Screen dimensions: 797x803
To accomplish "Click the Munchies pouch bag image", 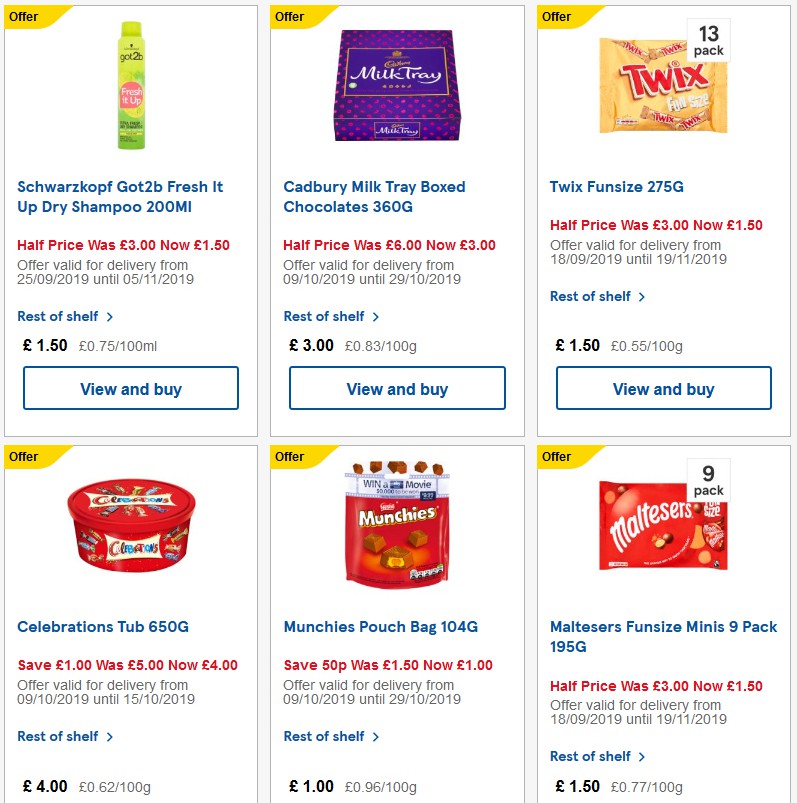I will coord(397,525).
